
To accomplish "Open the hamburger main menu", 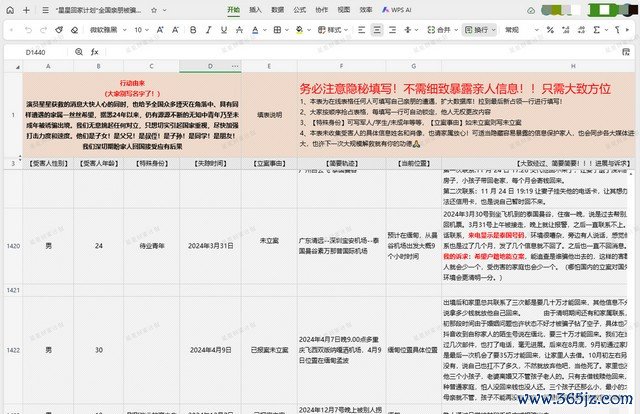I will click(x=46, y=10).
